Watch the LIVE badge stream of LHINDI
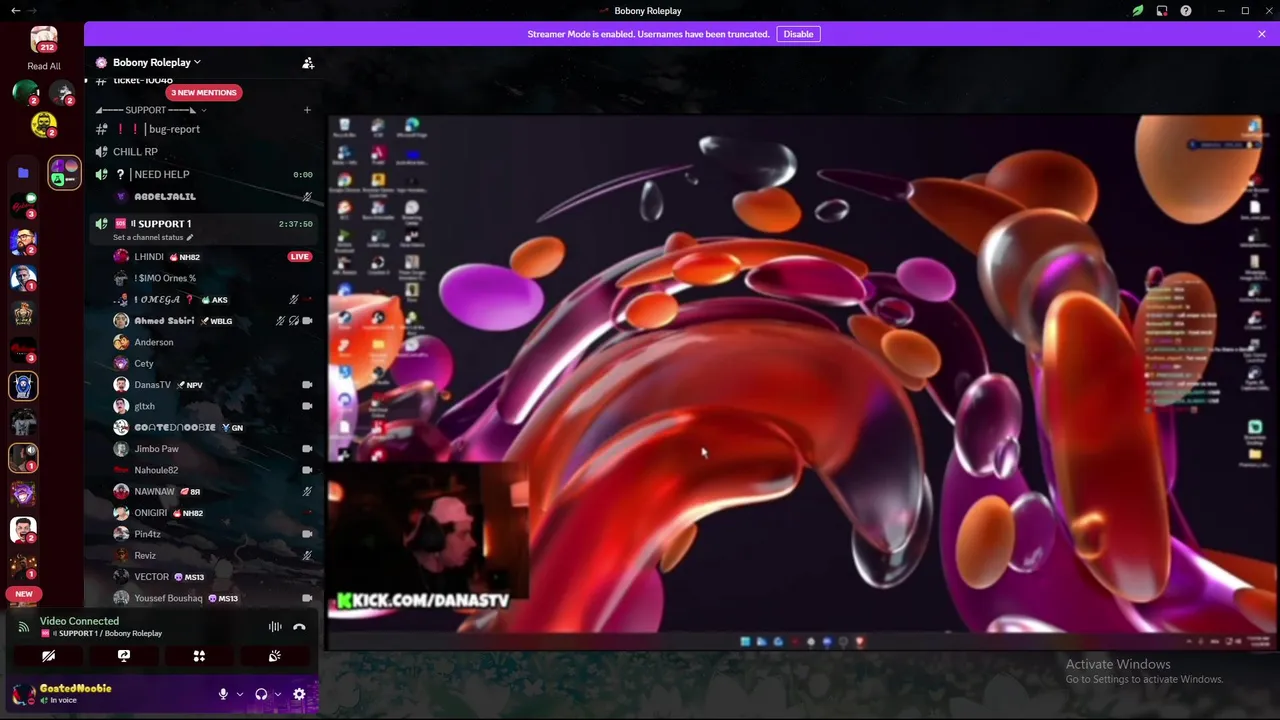 (x=299, y=257)
